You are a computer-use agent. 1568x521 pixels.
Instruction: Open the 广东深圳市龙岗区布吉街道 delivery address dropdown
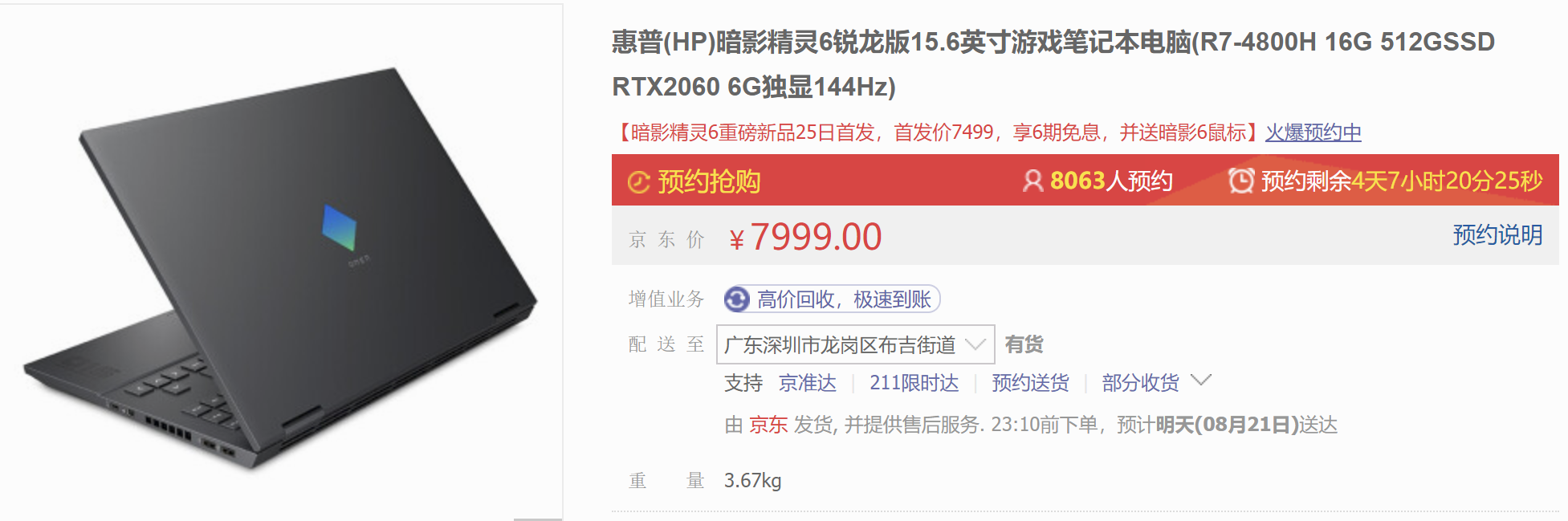(x=855, y=344)
